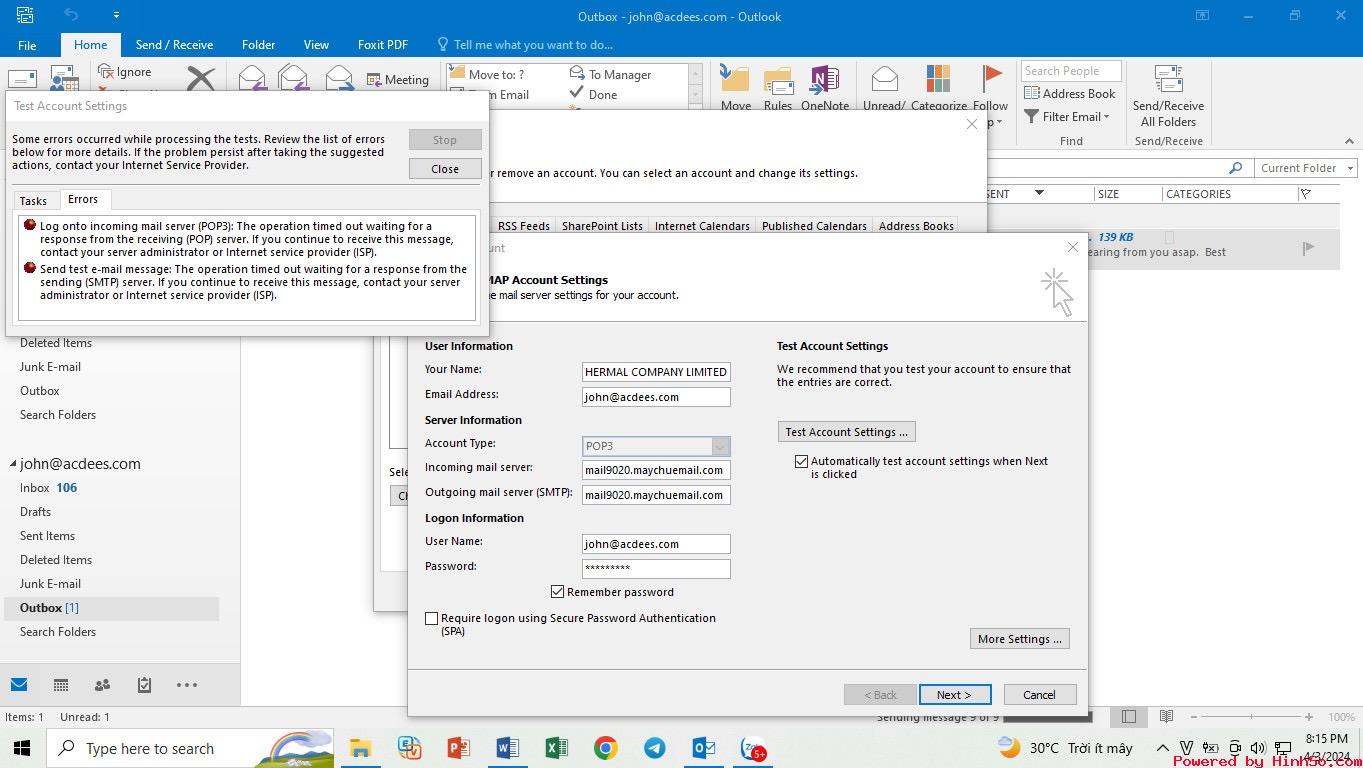1363x768 pixels.
Task: Switch to reading view in status bar
Action: pos(1166,717)
